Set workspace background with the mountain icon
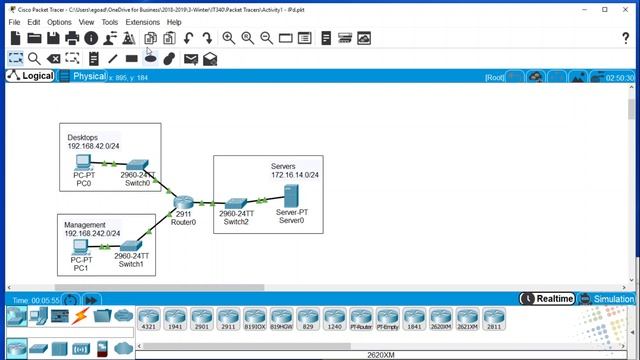This screenshot has height=360, width=640. pyautogui.click(x=577, y=77)
